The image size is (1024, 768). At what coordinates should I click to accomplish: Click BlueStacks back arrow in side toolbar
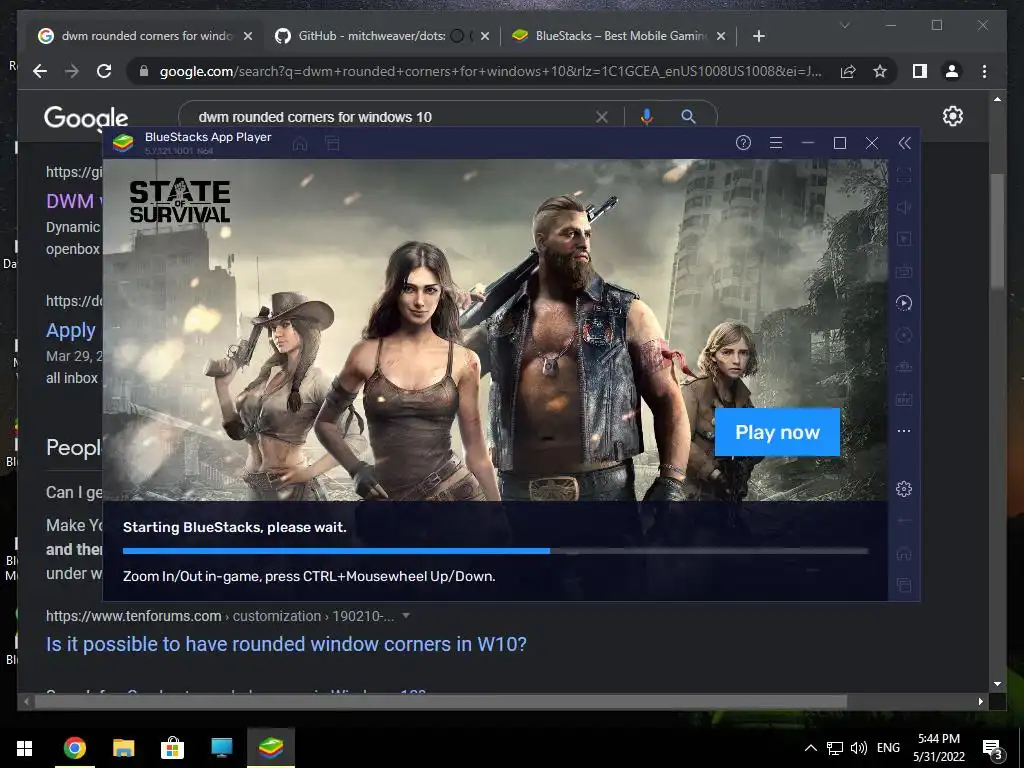pos(904,521)
